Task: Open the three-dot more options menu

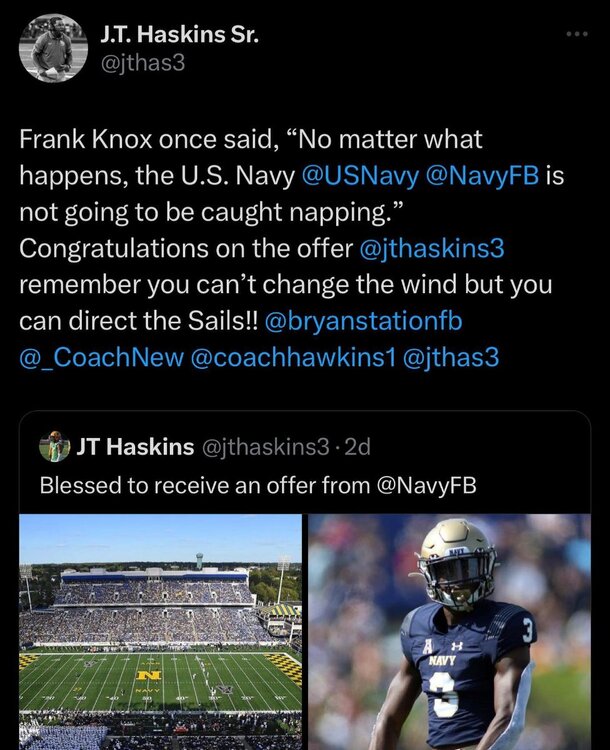Action: coord(577,34)
